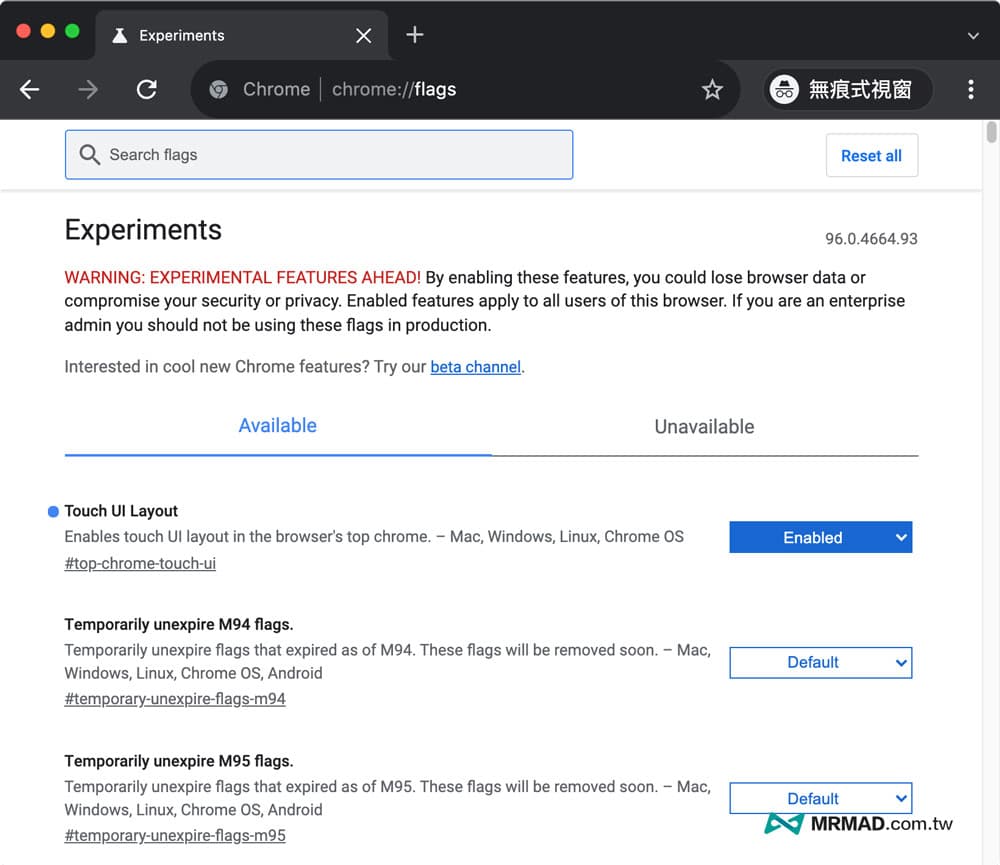Reload the flags page
Viewport: 1000px width, 865px height.
tap(147, 89)
